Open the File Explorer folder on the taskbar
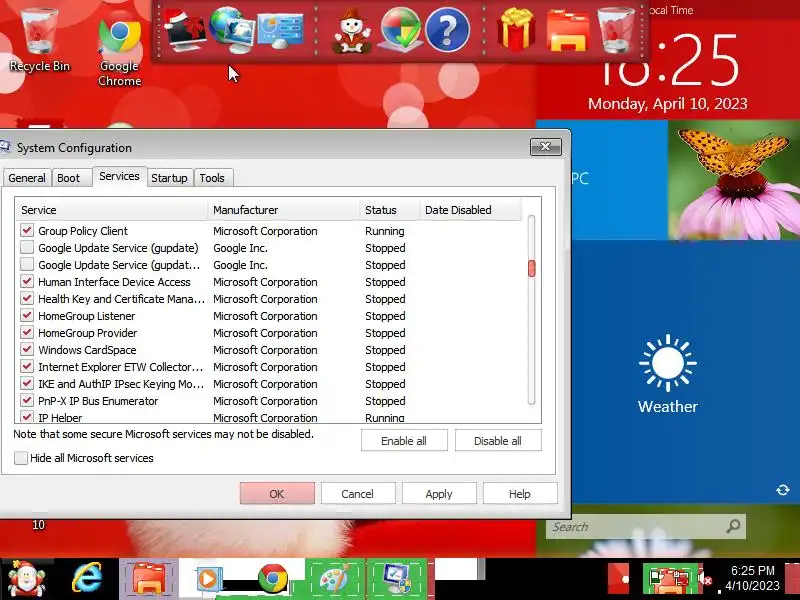 (x=148, y=579)
